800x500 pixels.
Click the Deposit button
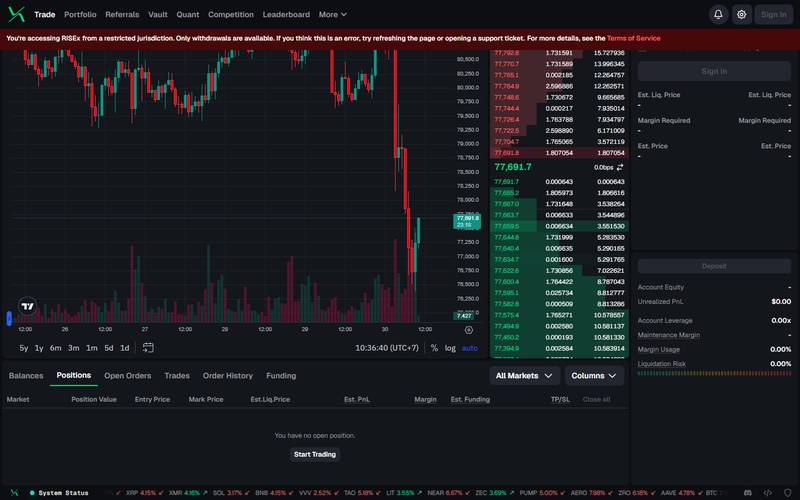tap(714, 266)
